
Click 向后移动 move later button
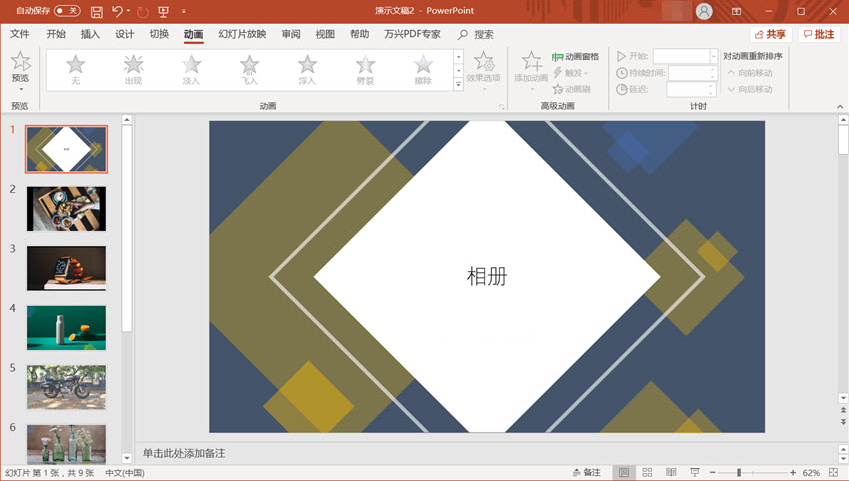pyautogui.click(x=750, y=89)
